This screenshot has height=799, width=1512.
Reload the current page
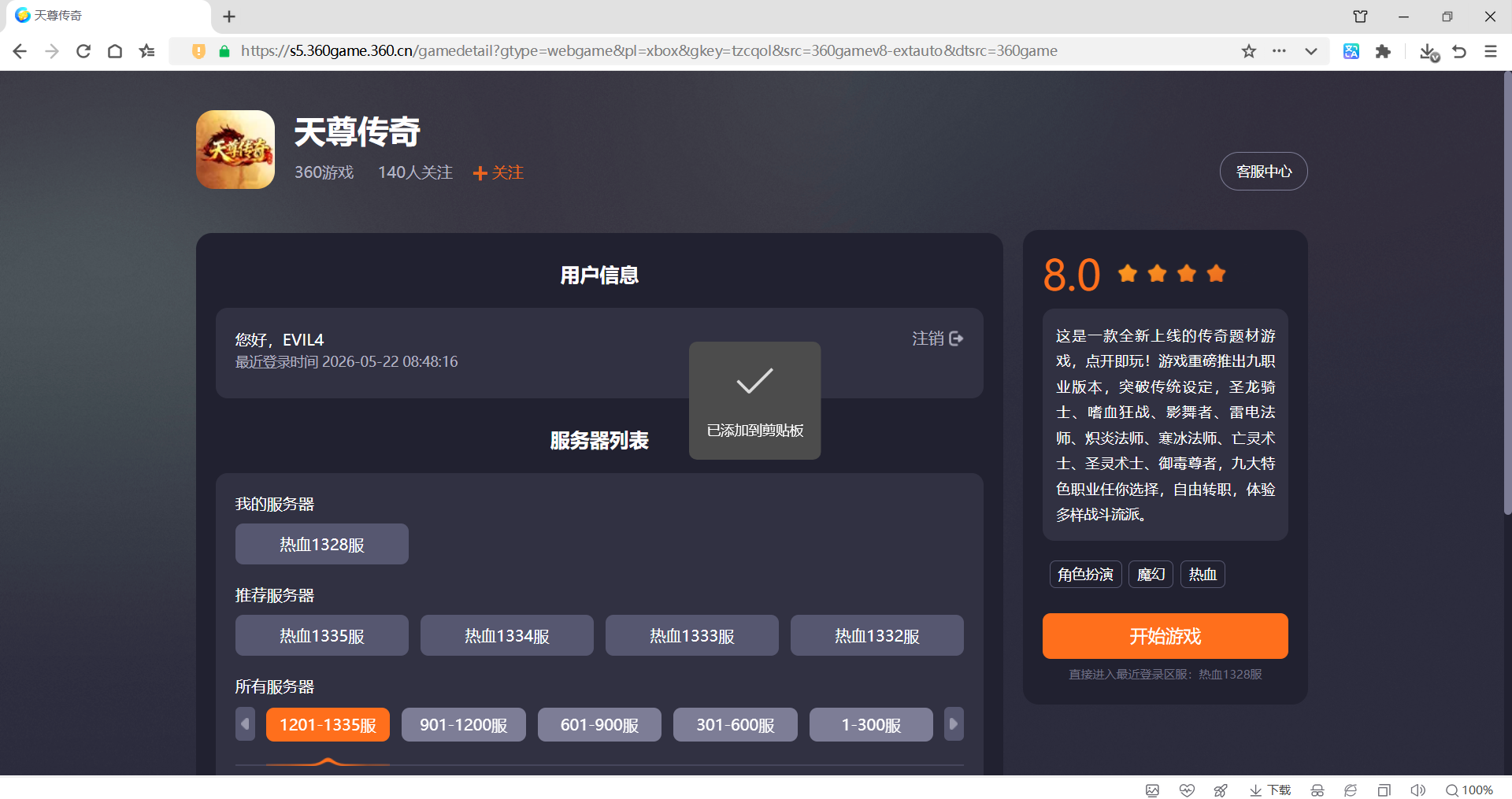point(83,51)
